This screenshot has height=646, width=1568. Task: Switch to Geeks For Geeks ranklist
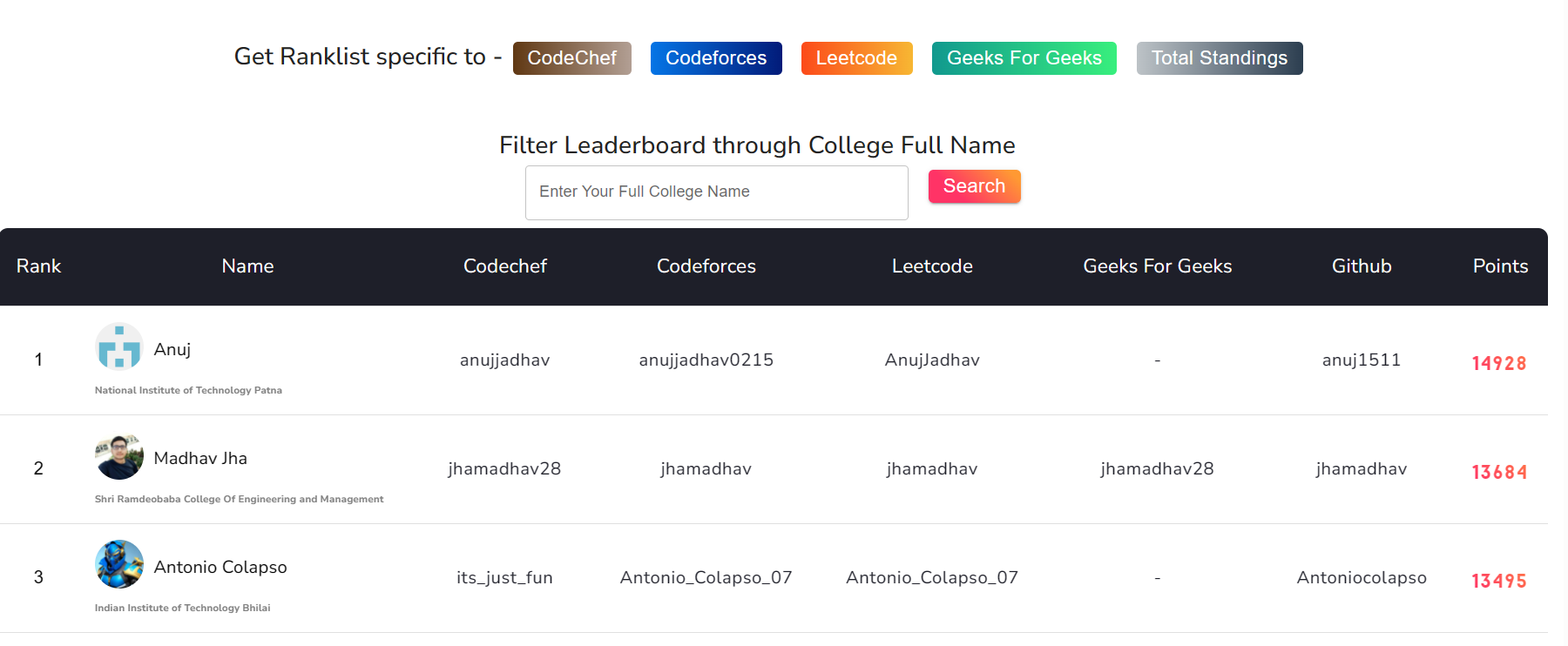[x=1024, y=58]
